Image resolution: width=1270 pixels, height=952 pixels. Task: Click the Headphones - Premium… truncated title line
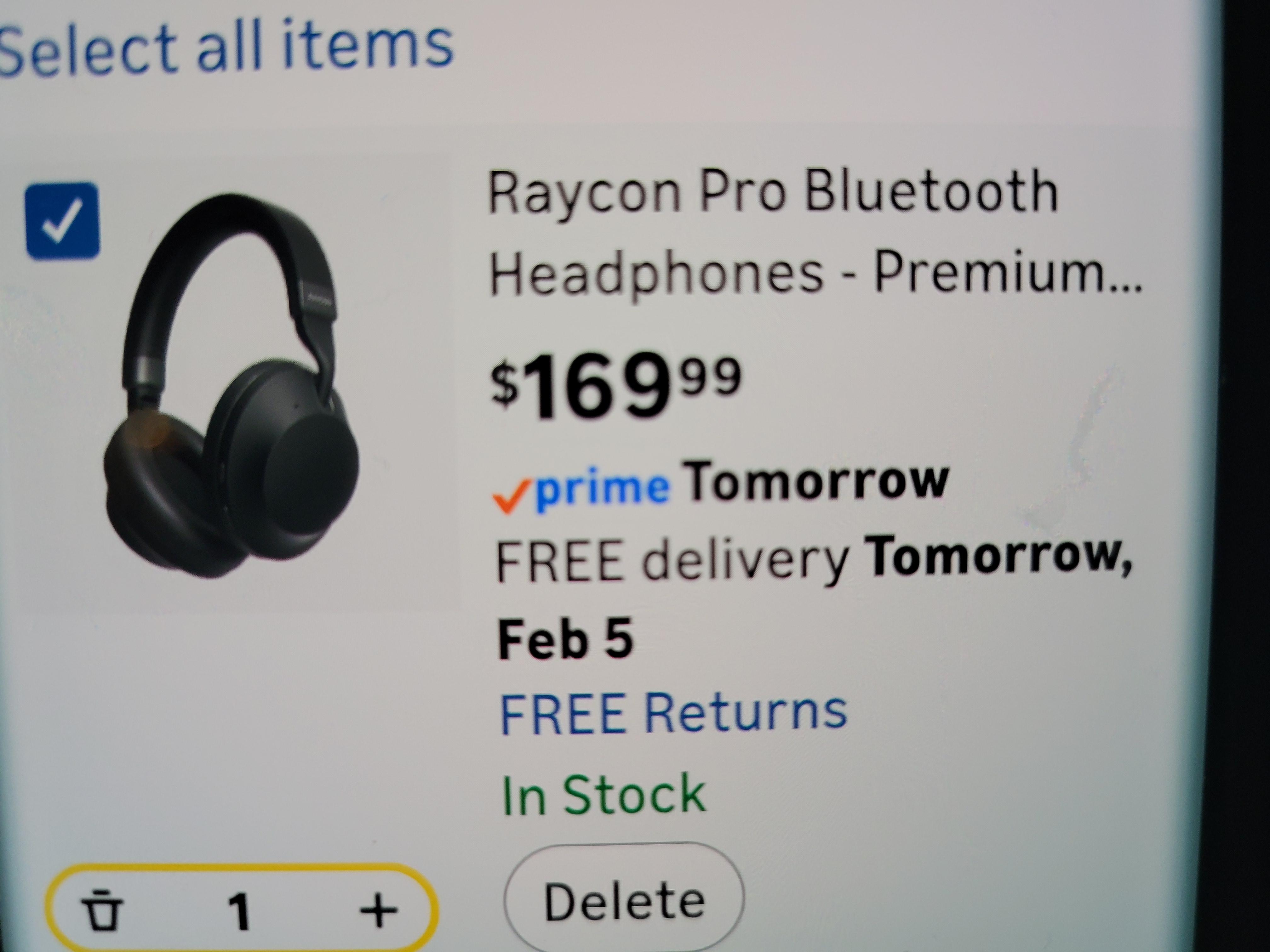pos(816,274)
